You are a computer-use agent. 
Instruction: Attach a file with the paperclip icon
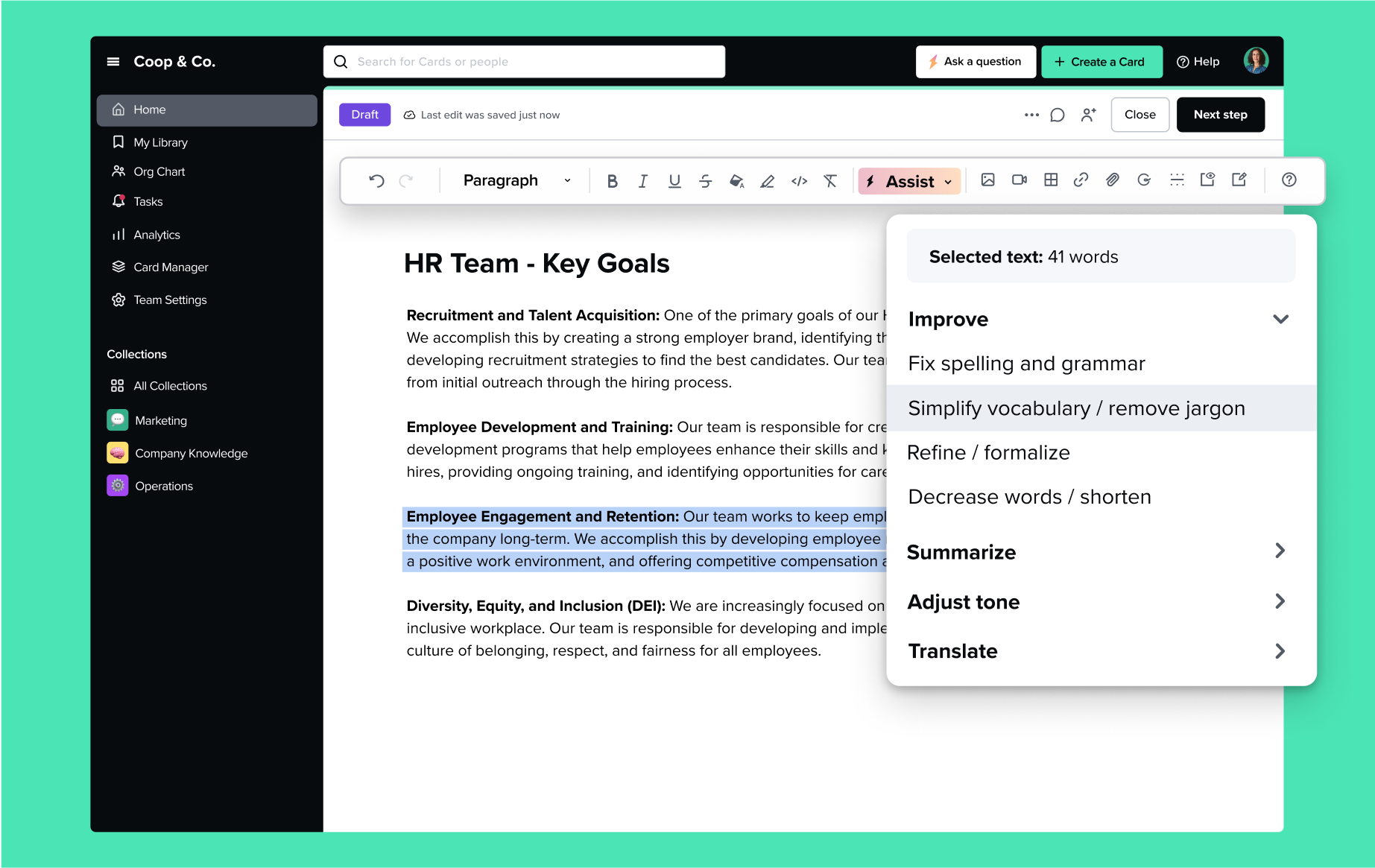(1112, 180)
